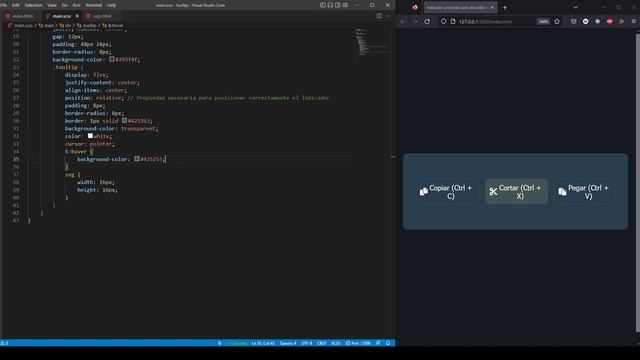This screenshot has width=640, height=360.
Task: Go back in the browser
Action: pos(403,22)
